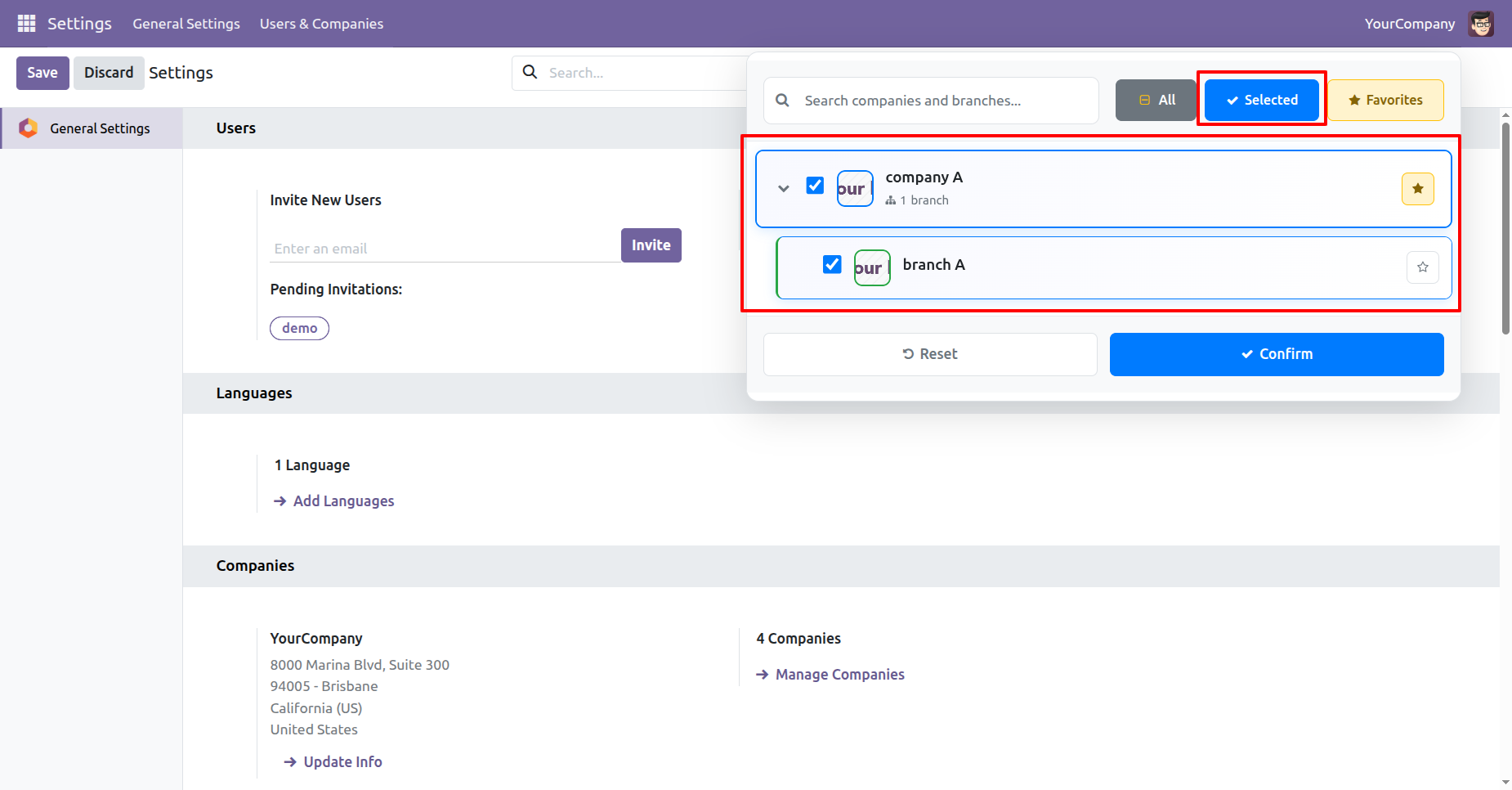Open the General Settings top menu
This screenshot has height=790, width=1512.
(186, 24)
